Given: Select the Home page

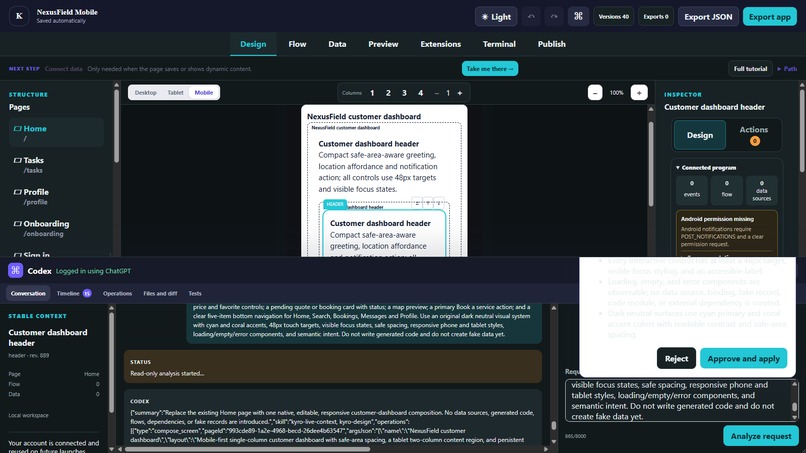Looking at the screenshot, I should (x=56, y=133).
